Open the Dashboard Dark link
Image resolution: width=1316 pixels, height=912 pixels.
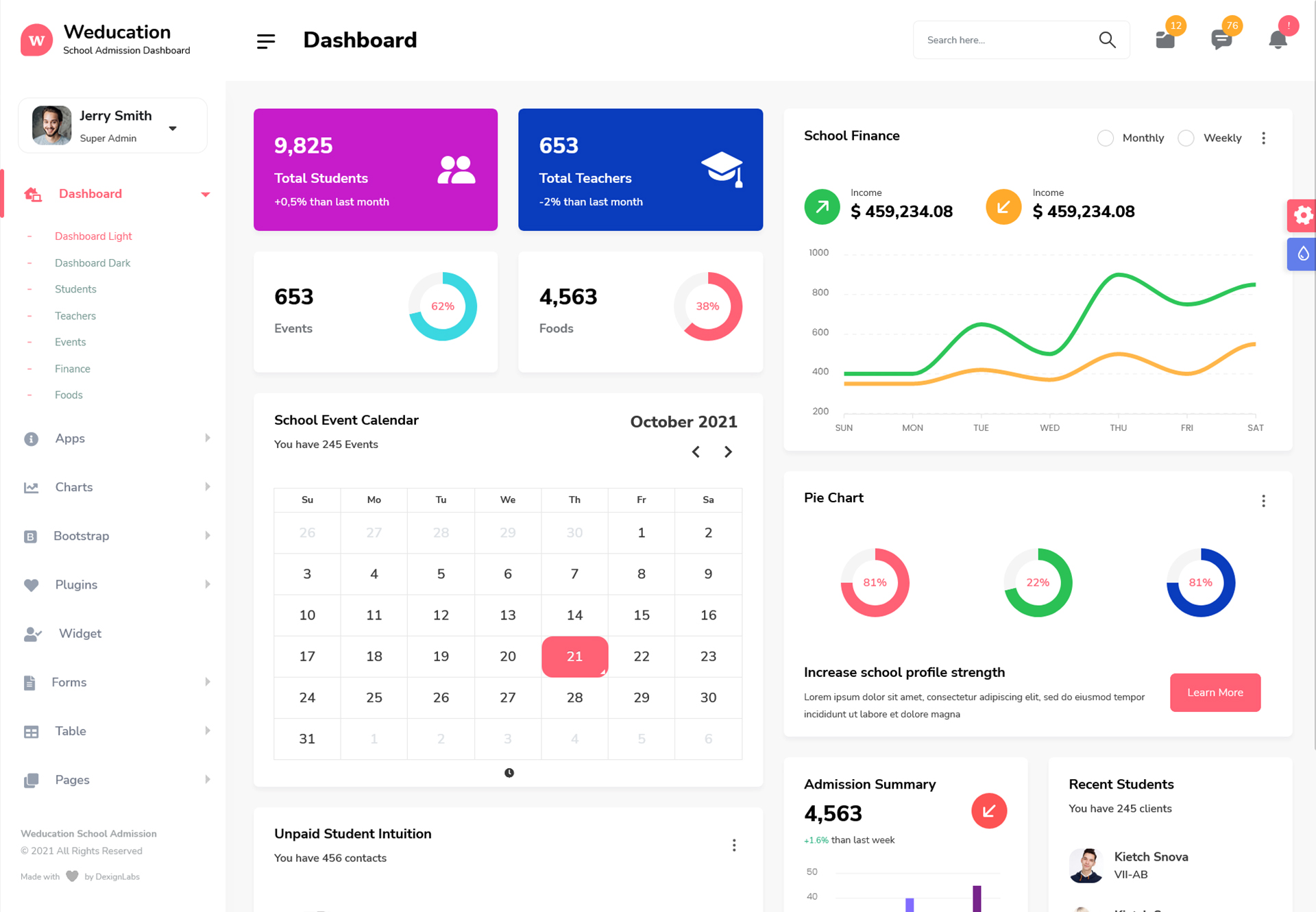click(92, 263)
